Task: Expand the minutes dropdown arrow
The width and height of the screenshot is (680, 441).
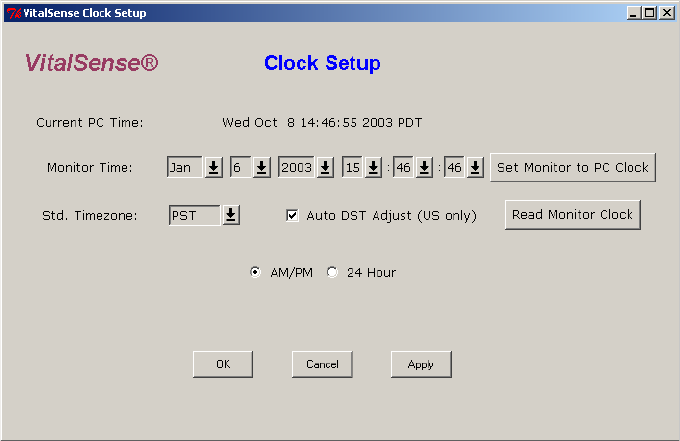Action: pyautogui.click(x=425, y=167)
